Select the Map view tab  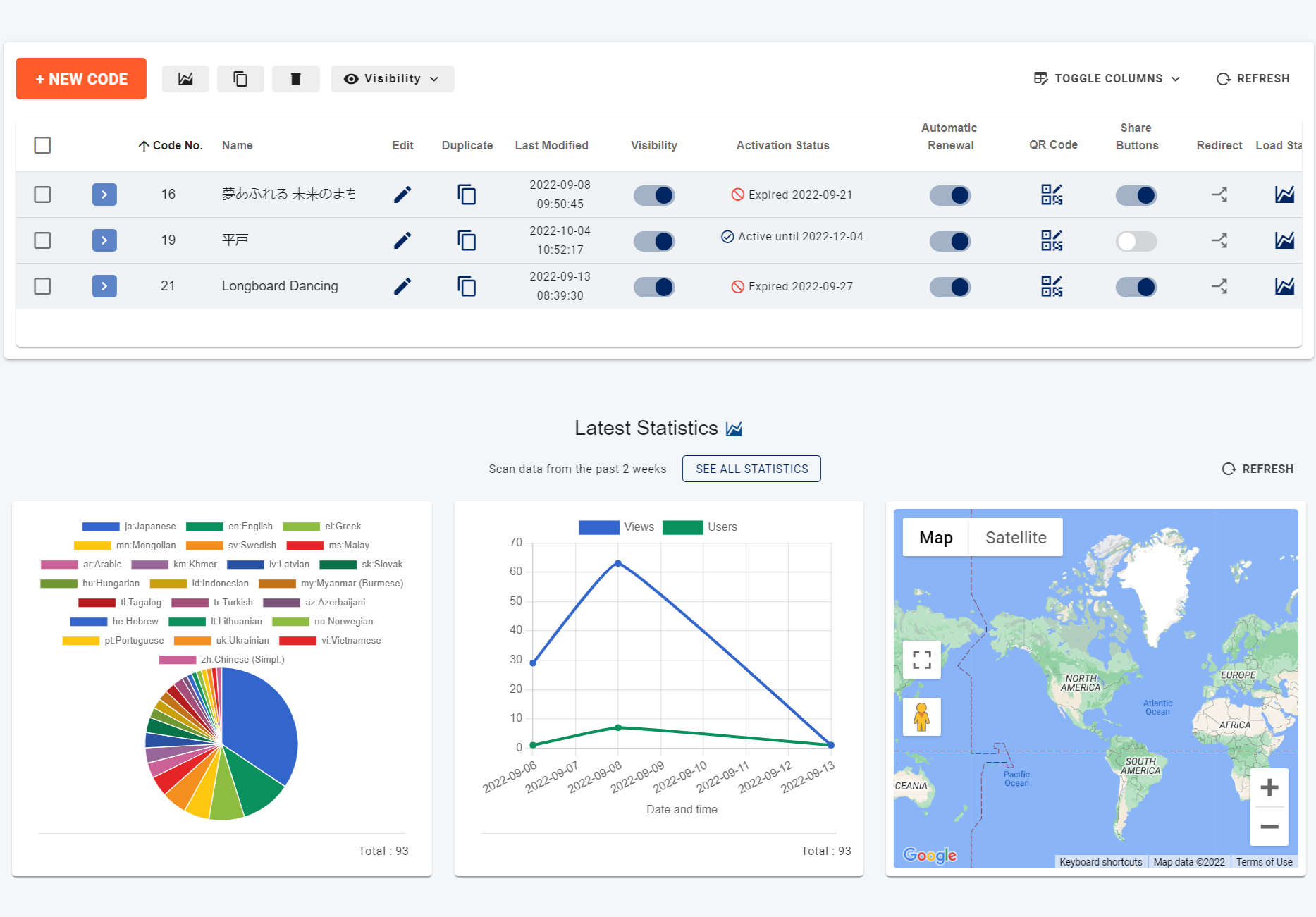pyautogui.click(x=935, y=538)
